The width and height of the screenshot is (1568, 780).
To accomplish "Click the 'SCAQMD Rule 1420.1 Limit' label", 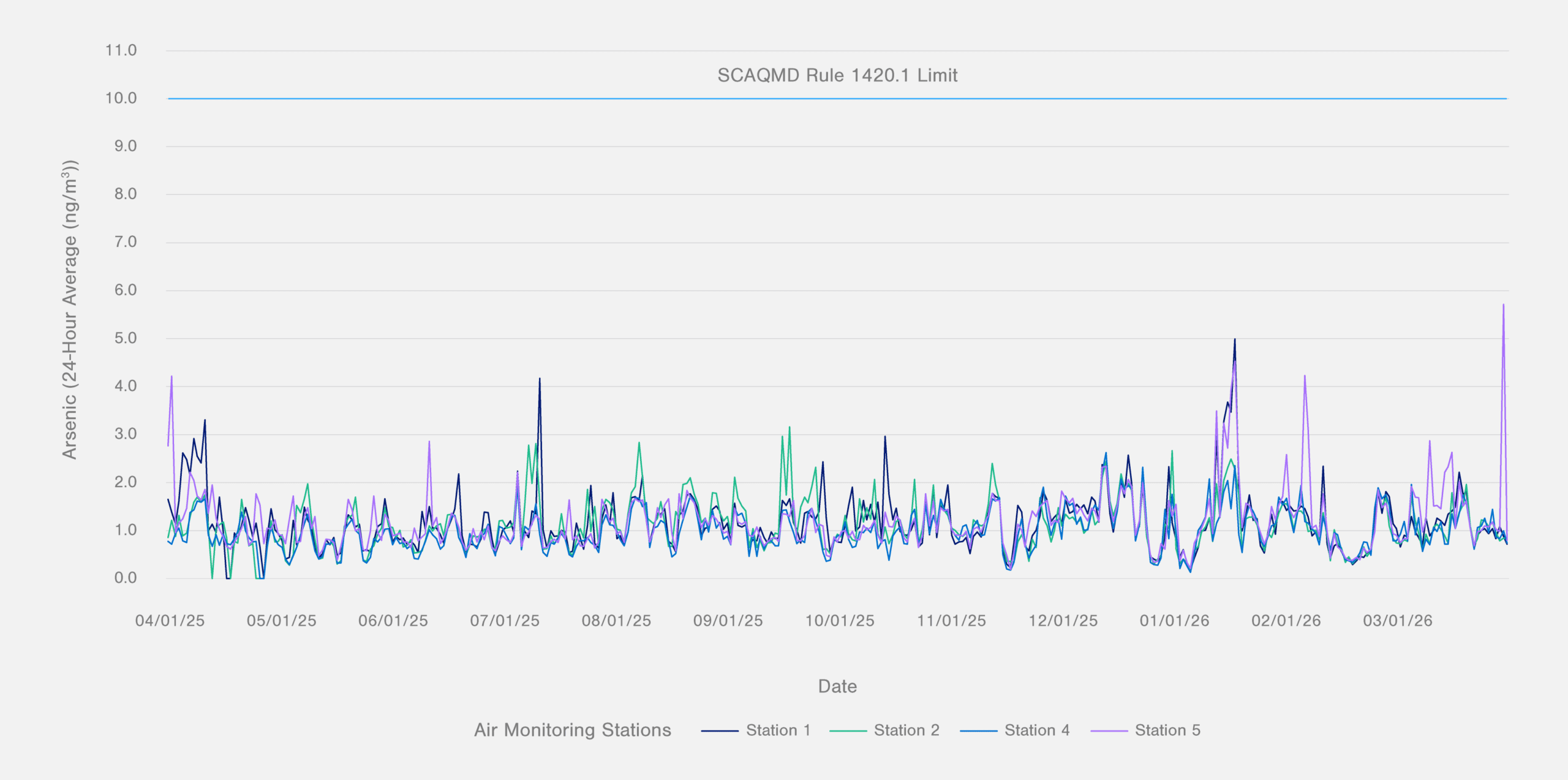I will (x=837, y=75).
